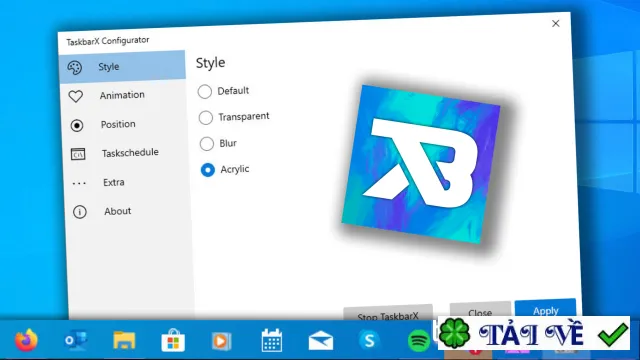Click the Extra three-dots icon
Viewport: 640px width, 360px height.
coord(79,183)
